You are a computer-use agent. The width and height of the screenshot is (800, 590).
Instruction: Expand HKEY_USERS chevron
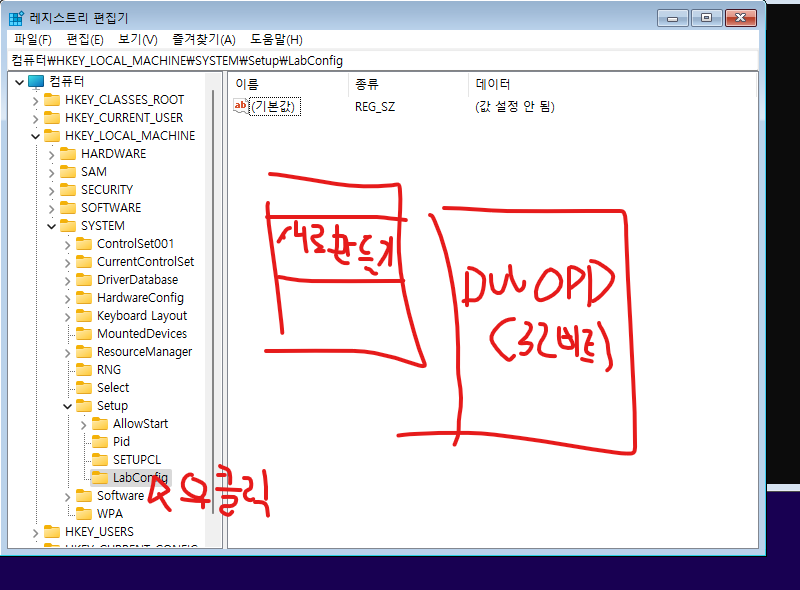[x=35, y=532]
